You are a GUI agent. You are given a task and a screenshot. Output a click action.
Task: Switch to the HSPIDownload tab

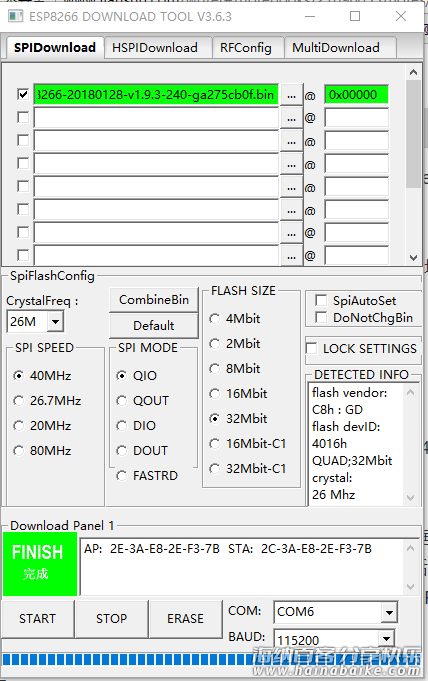[155, 47]
